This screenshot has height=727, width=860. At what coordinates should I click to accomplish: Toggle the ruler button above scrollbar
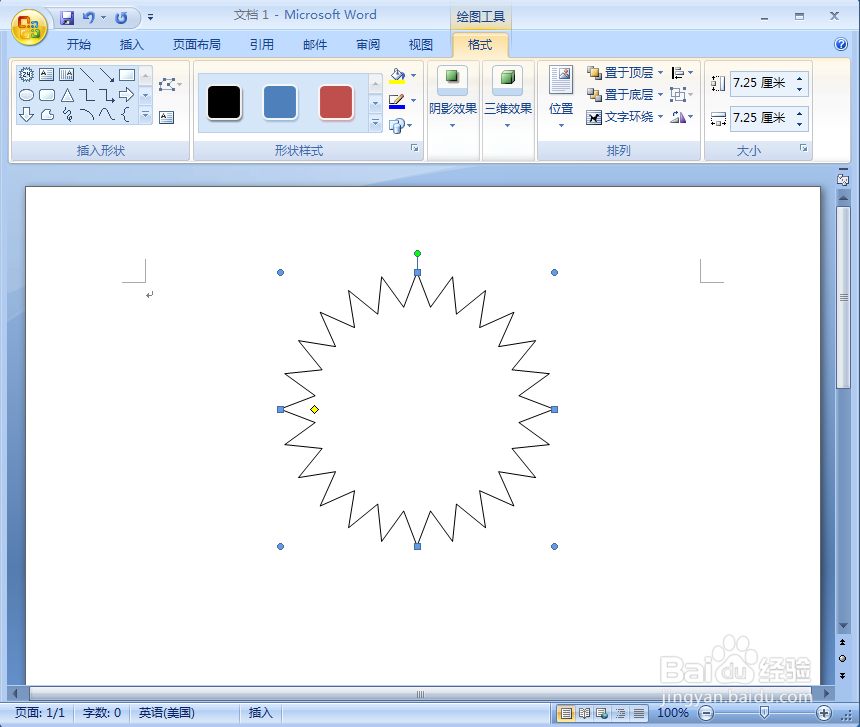[843, 179]
